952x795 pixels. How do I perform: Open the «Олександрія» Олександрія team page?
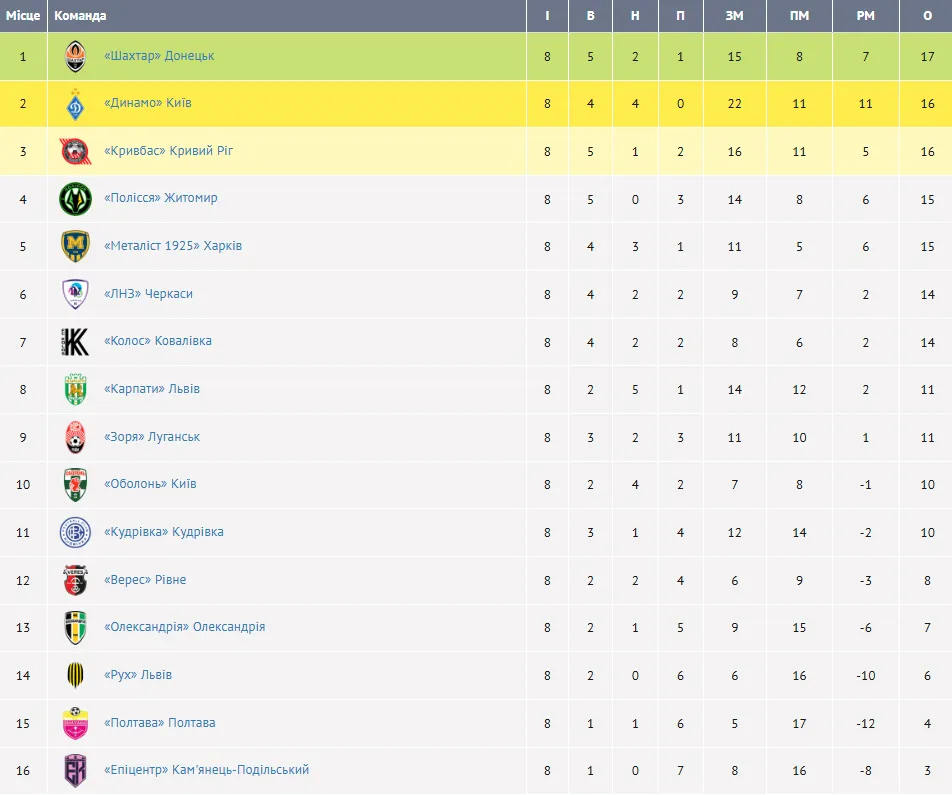184,627
